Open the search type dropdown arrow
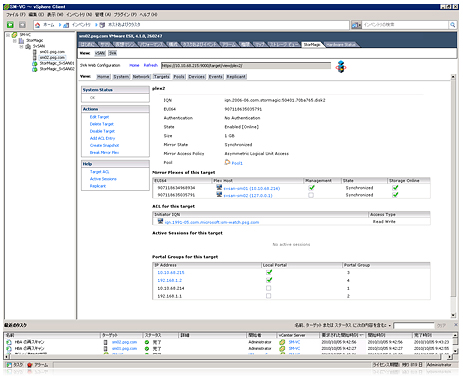Viewport: 463px width, 392px height. click(360, 25)
